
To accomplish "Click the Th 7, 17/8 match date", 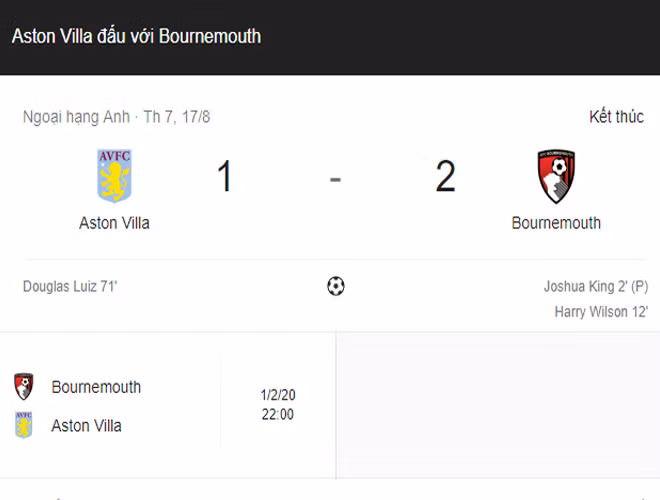I will coord(177,117).
